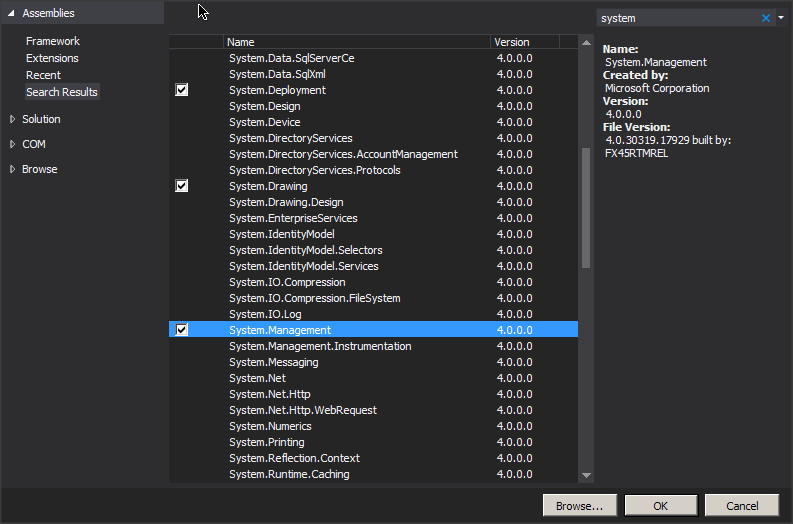Select the System.Net row
The image size is (793, 524).
[x=373, y=378]
